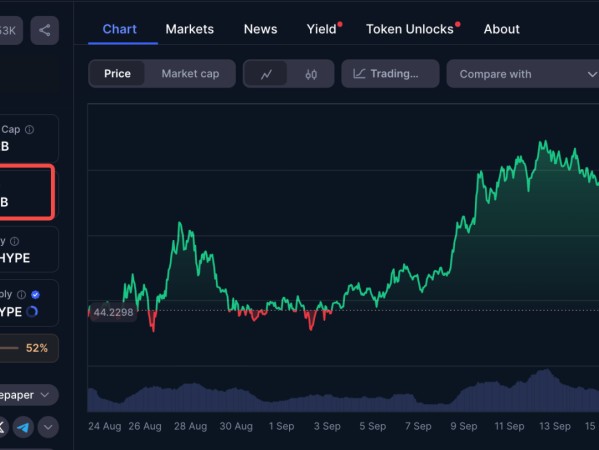Open the Yield tab
The width and height of the screenshot is (599, 450).
pos(322,29)
